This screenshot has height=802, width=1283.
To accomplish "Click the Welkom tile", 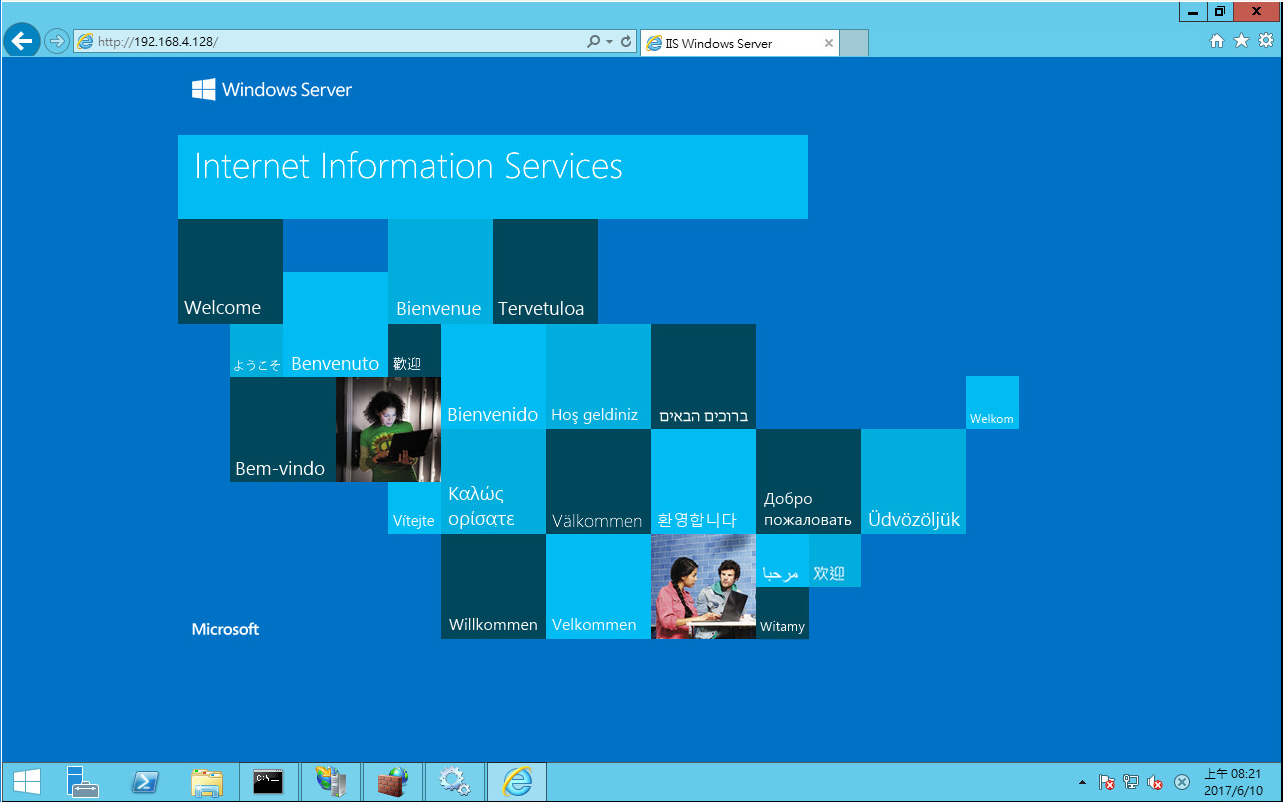I will tap(992, 402).
